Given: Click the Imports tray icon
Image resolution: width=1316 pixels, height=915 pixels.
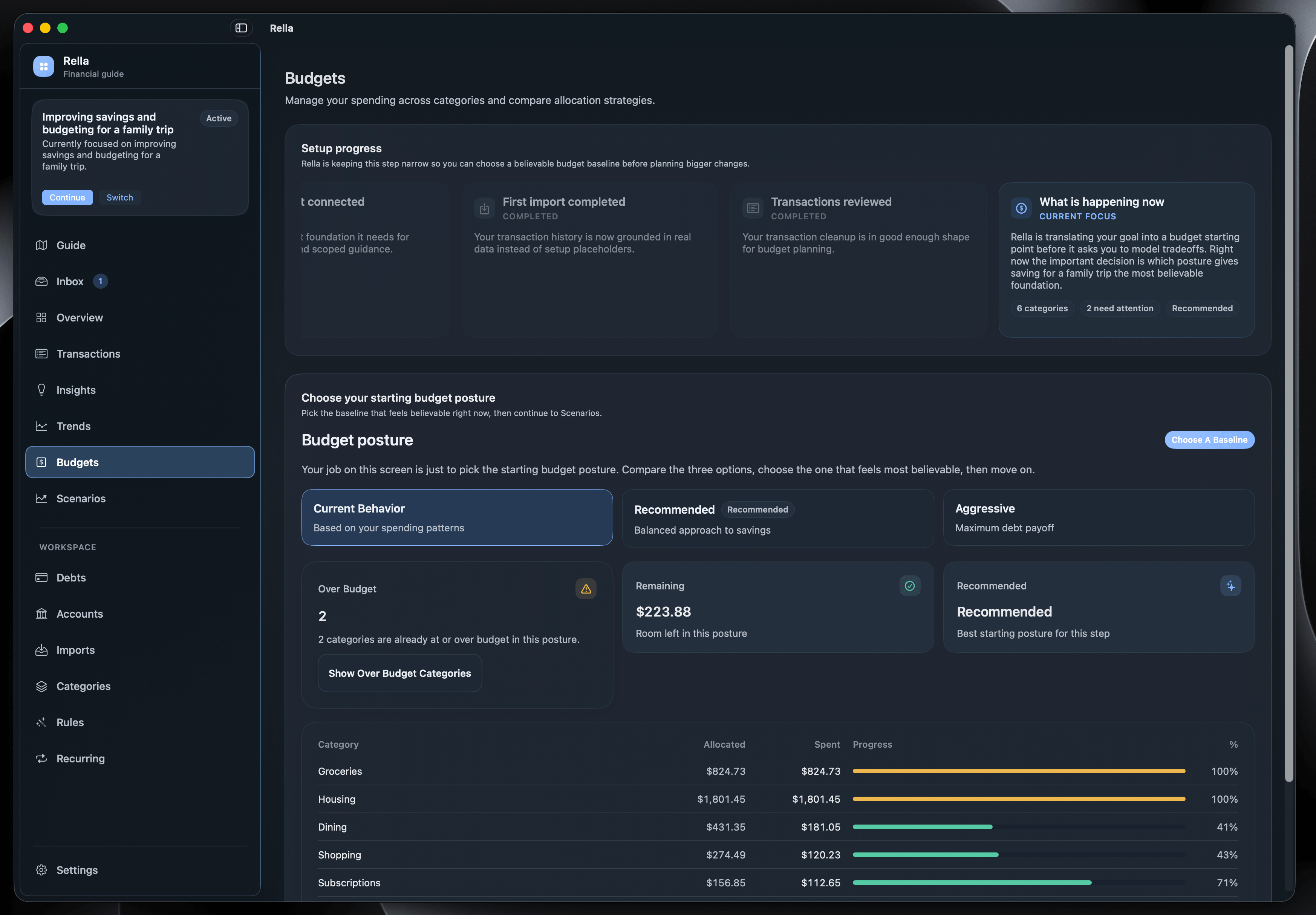Looking at the screenshot, I should [x=41, y=650].
